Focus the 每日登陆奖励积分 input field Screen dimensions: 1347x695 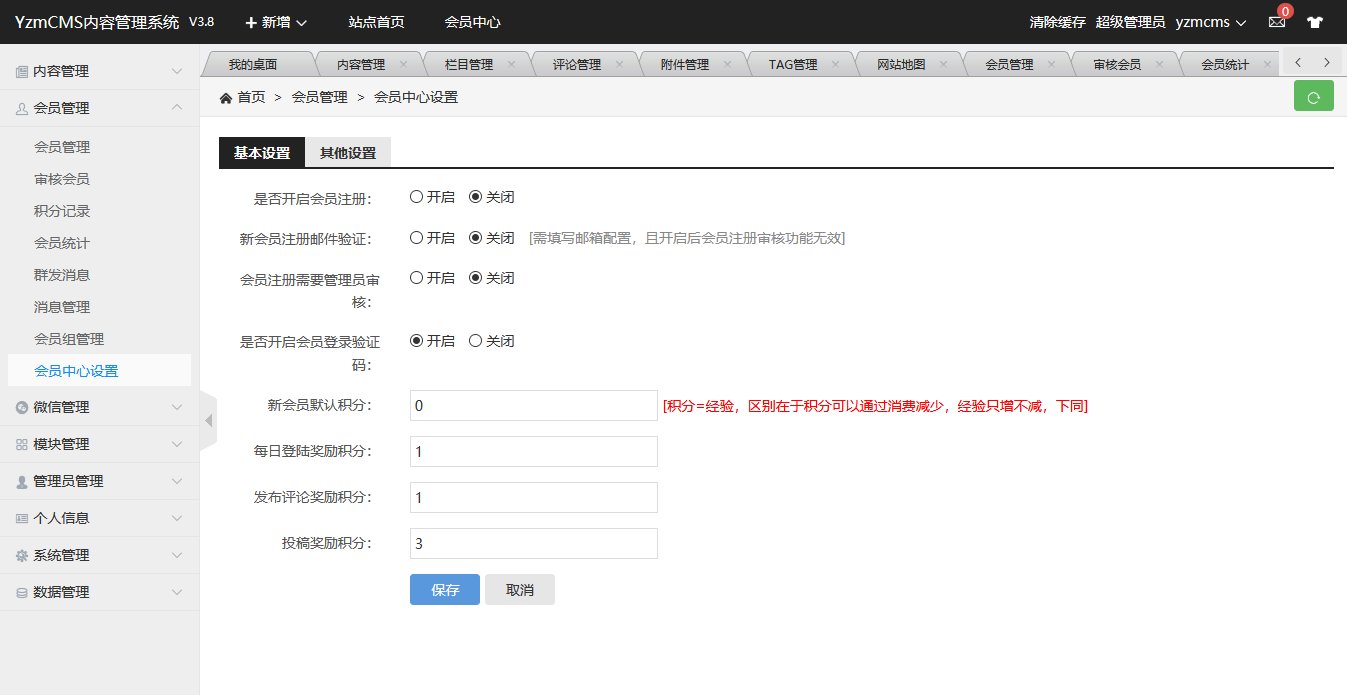533,452
